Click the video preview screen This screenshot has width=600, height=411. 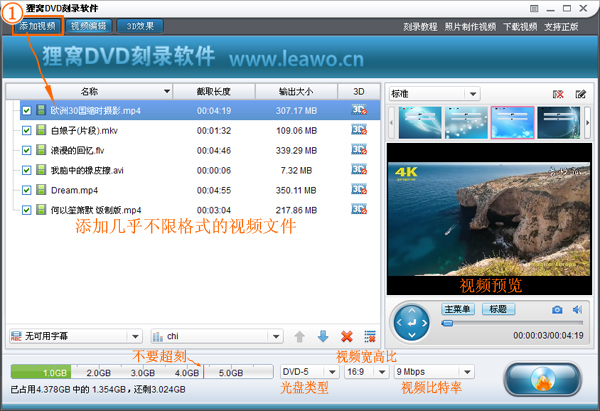pos(489,219)
